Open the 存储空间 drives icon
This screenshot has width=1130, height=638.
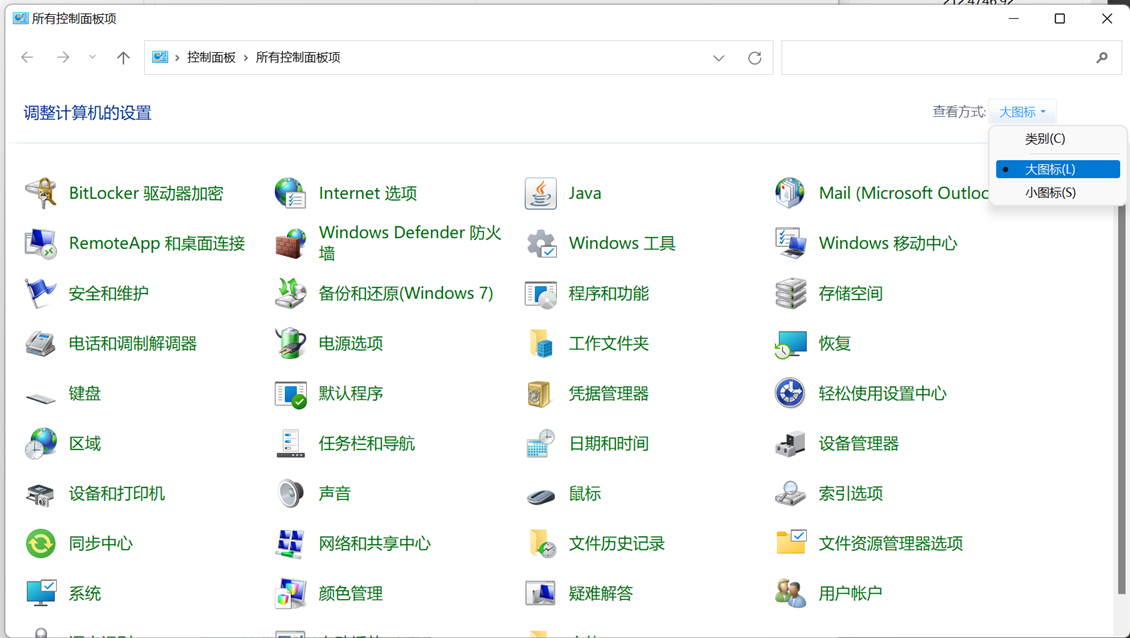[x=791, y=293]
